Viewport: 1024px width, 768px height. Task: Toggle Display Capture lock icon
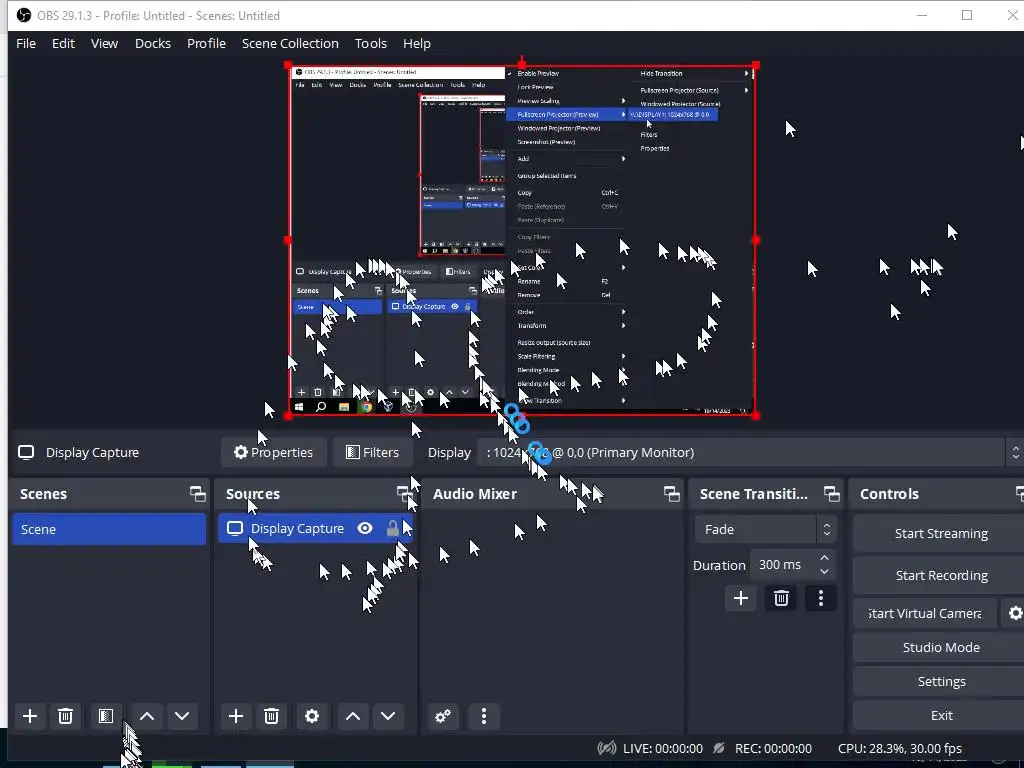392,528
